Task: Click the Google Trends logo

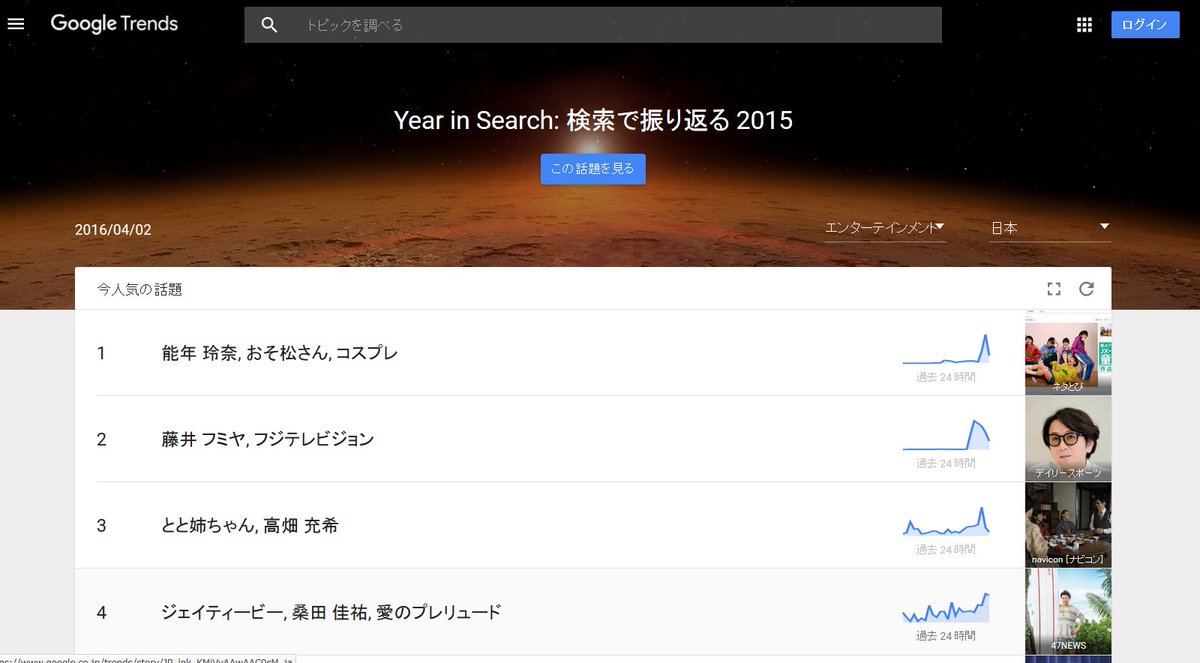Action: tap(114, 24)
